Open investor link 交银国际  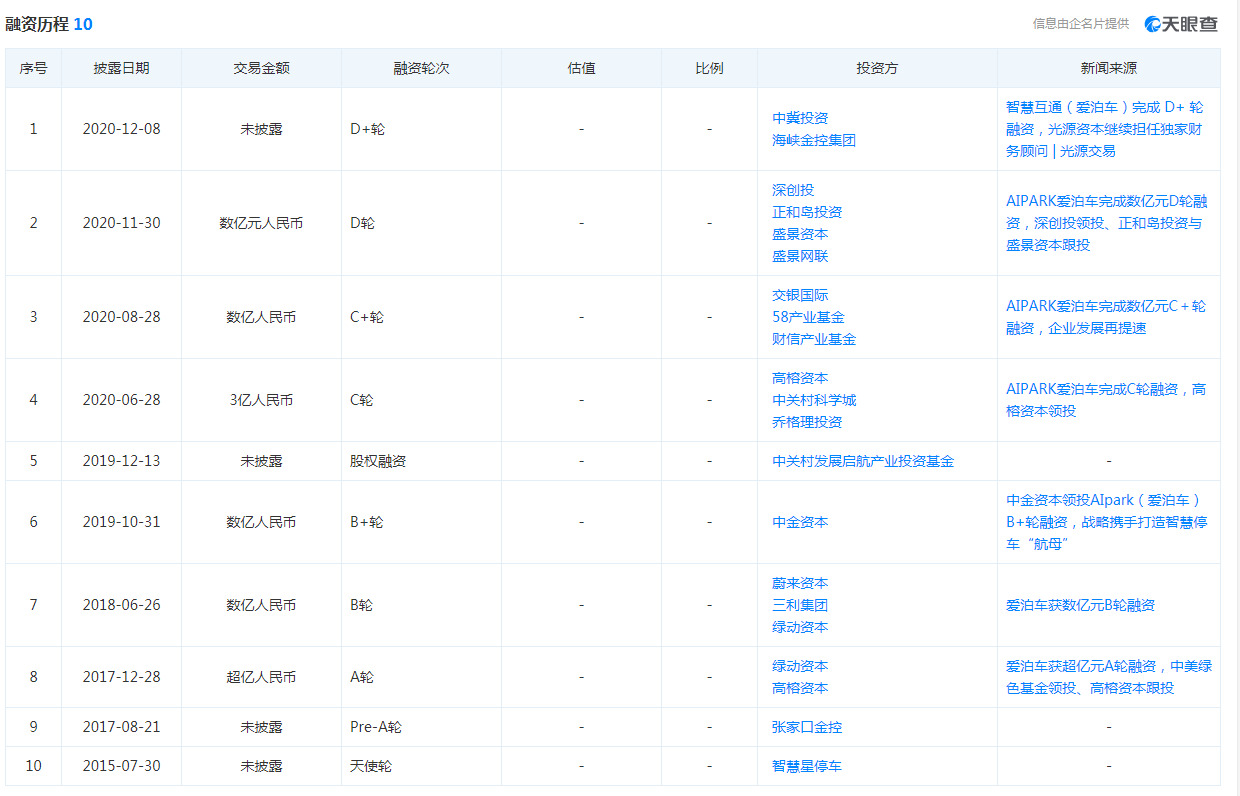(800, 295)
